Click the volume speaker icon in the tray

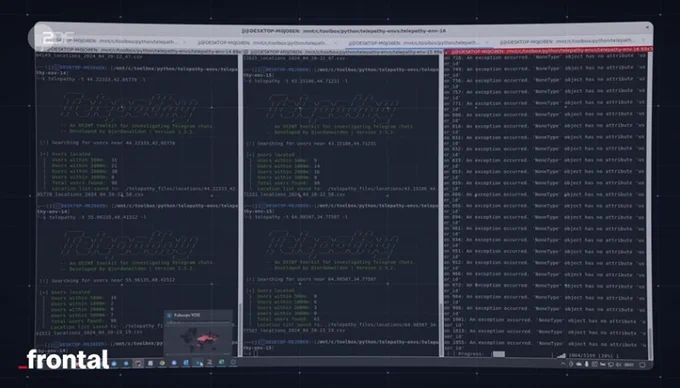click(618, 365)
